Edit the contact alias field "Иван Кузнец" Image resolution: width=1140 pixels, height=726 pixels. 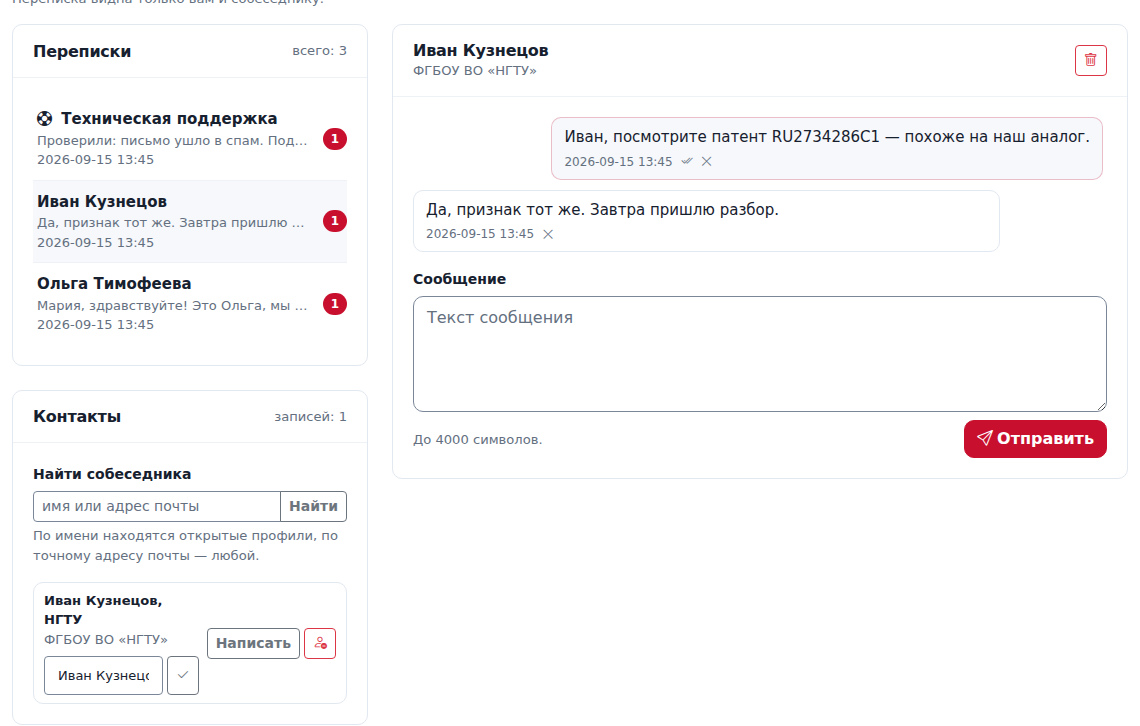pyautogui.click(x=103, y=675)
